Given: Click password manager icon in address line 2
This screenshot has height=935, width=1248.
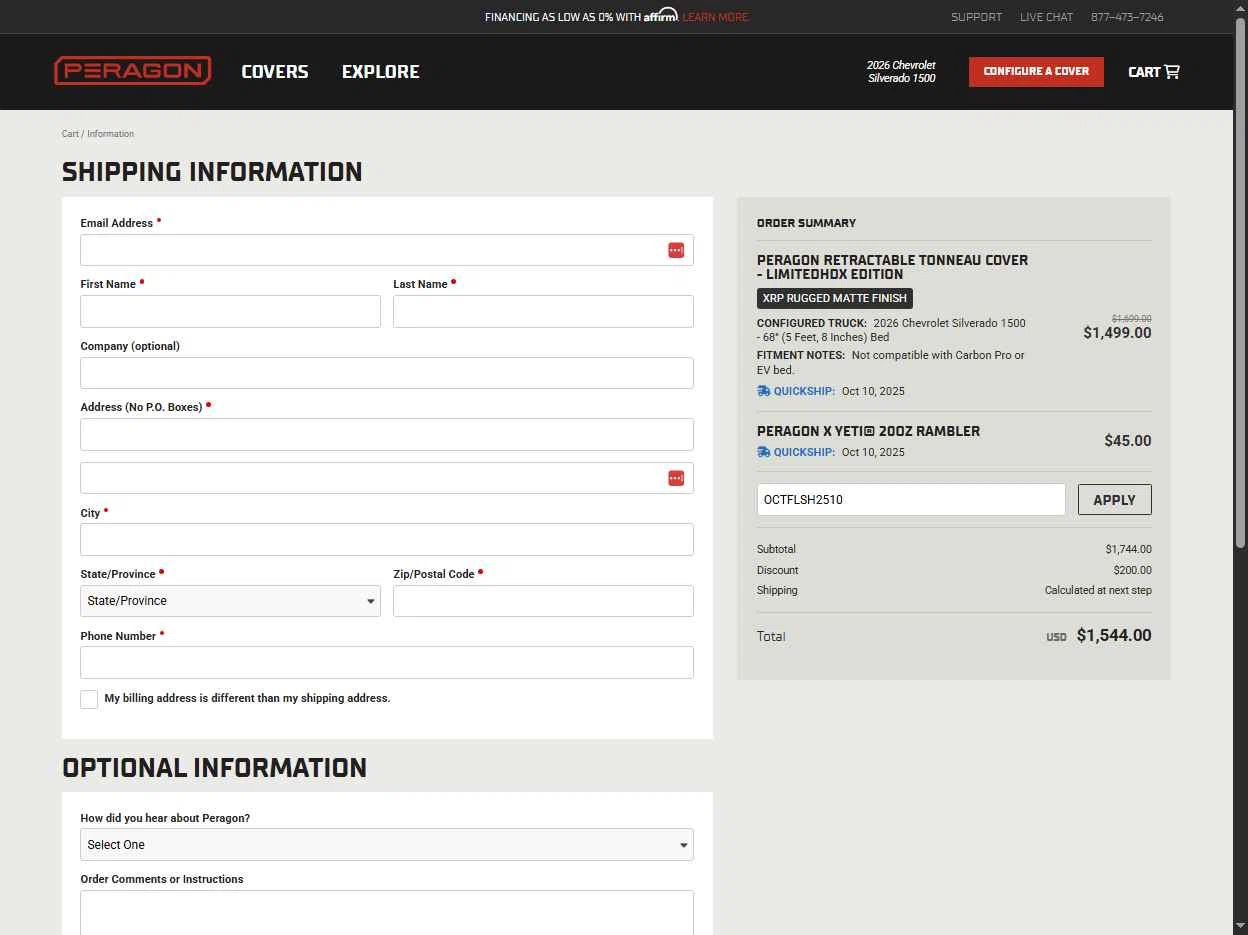Looking at the screenshot, I should pyautogui.click(x=676, y=478).
